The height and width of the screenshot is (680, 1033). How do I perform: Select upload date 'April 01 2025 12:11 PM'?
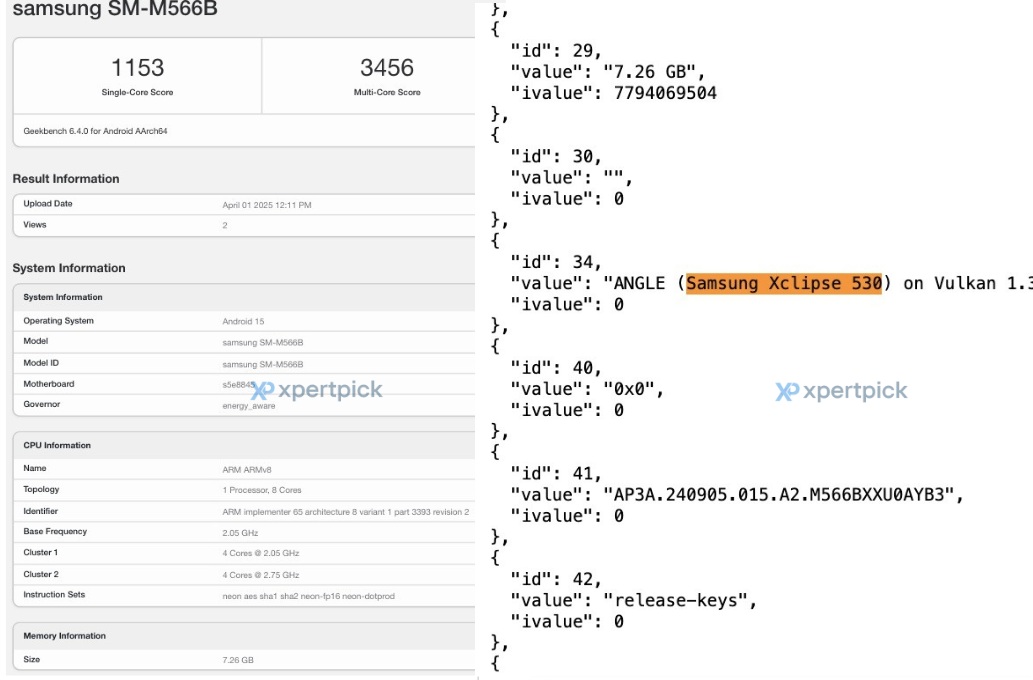pos(267,205)
